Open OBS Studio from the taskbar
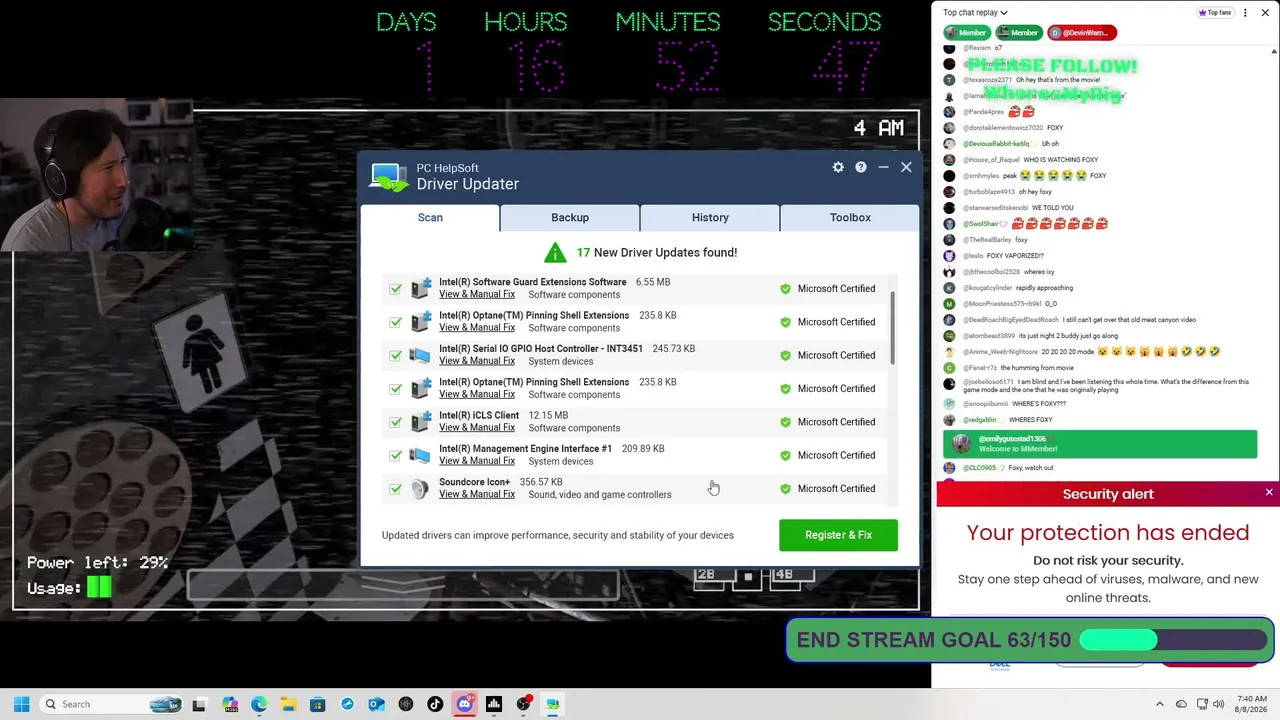 (523, 704)
